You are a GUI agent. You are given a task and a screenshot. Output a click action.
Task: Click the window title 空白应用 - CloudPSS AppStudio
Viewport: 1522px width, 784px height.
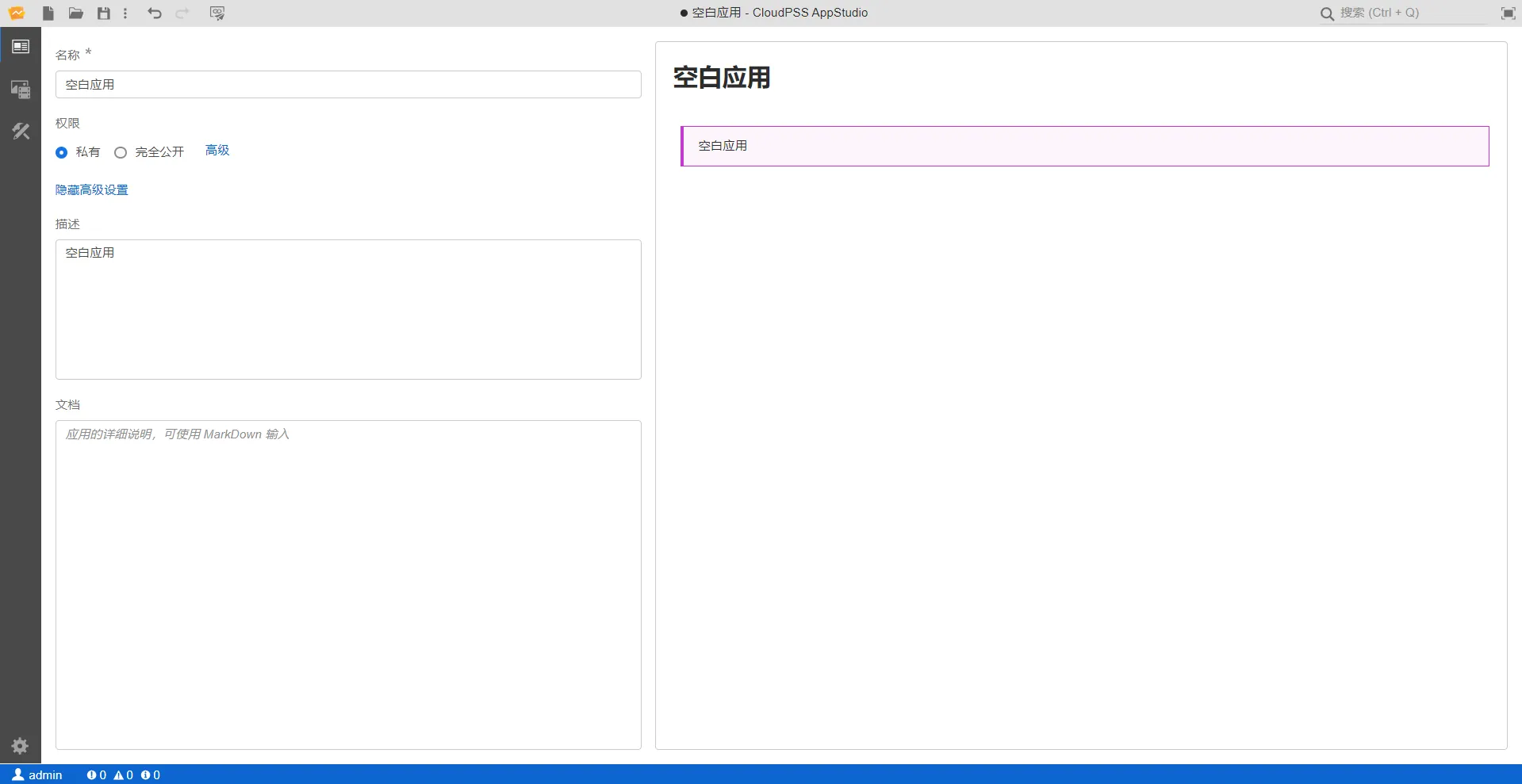pos(780,13)
